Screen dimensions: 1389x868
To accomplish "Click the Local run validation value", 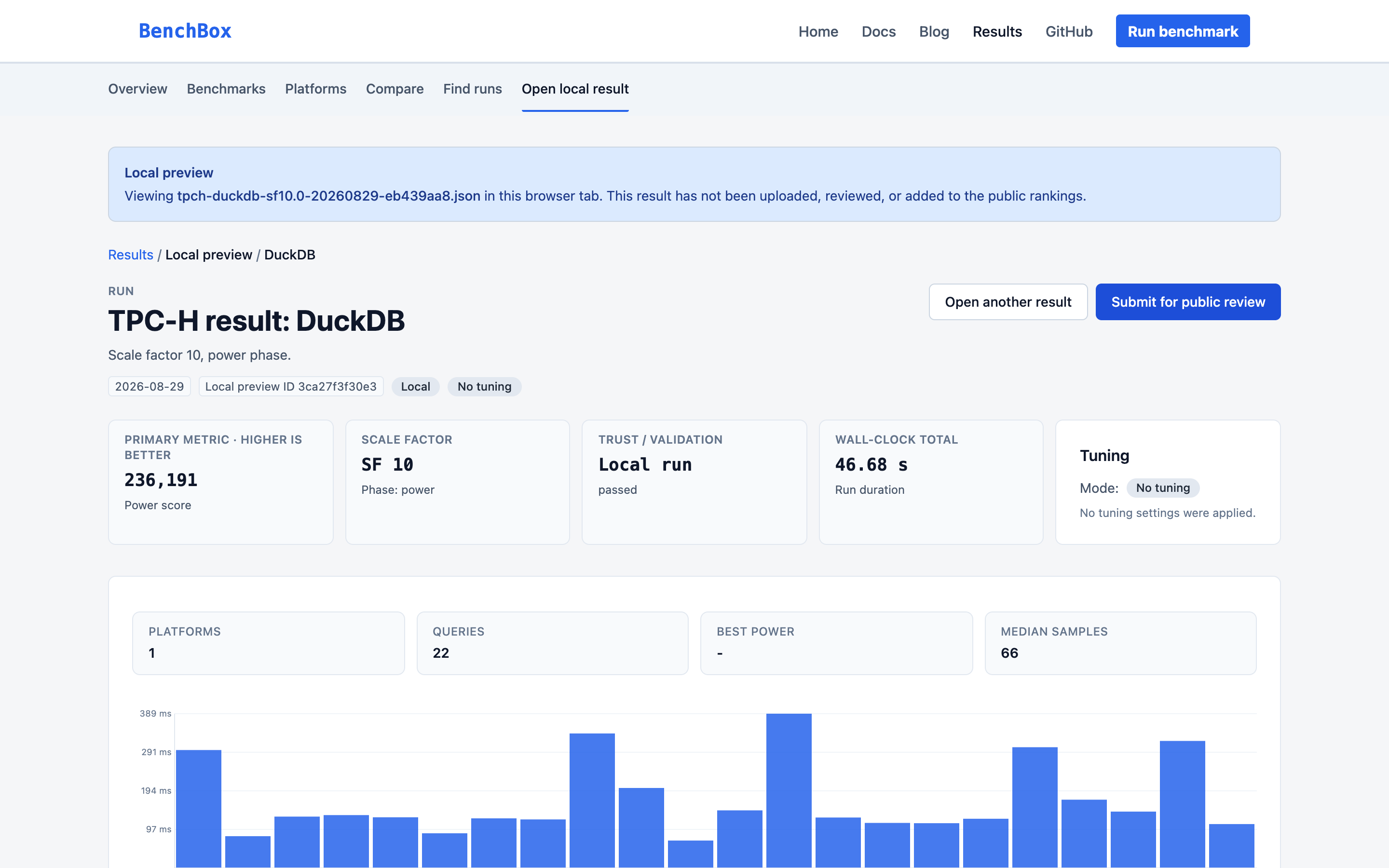I will [645, 464].
